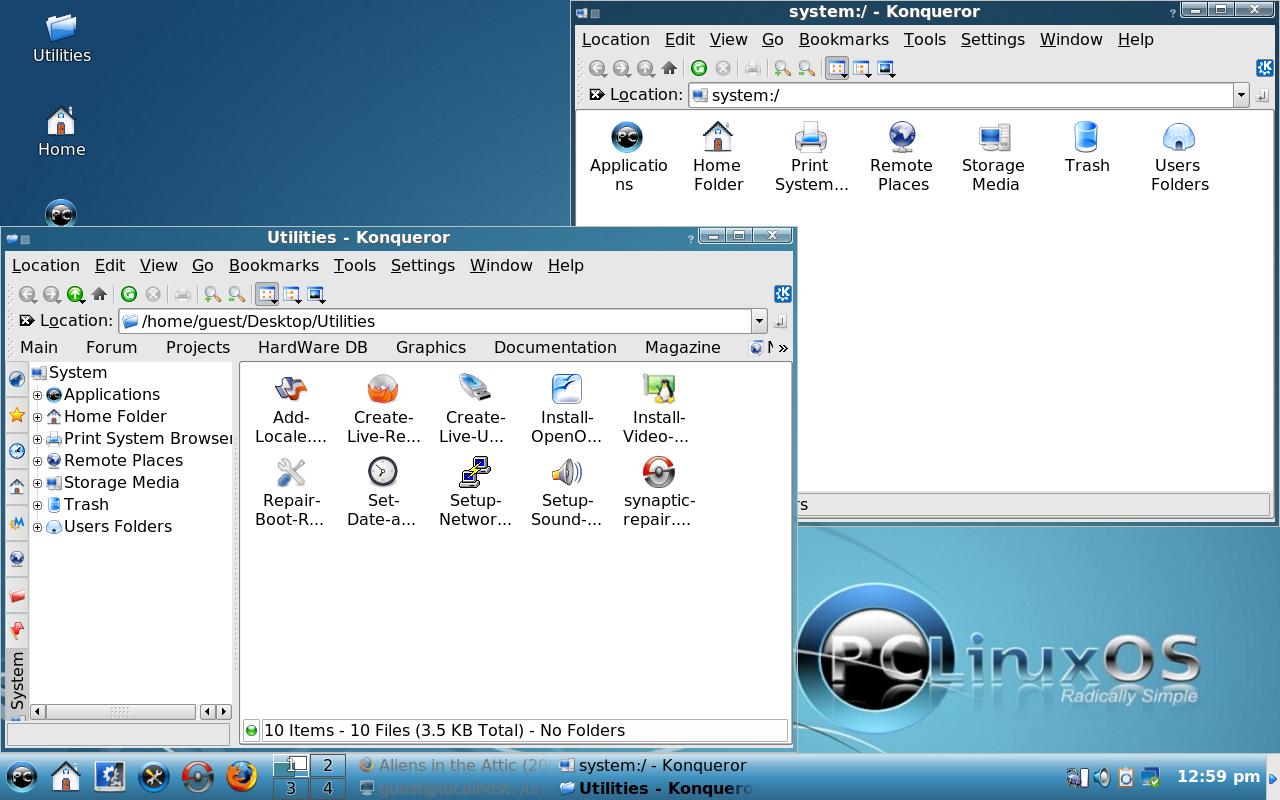
Task: Zoom out on icons in Utilities window
Action: (x=237, y=294)
